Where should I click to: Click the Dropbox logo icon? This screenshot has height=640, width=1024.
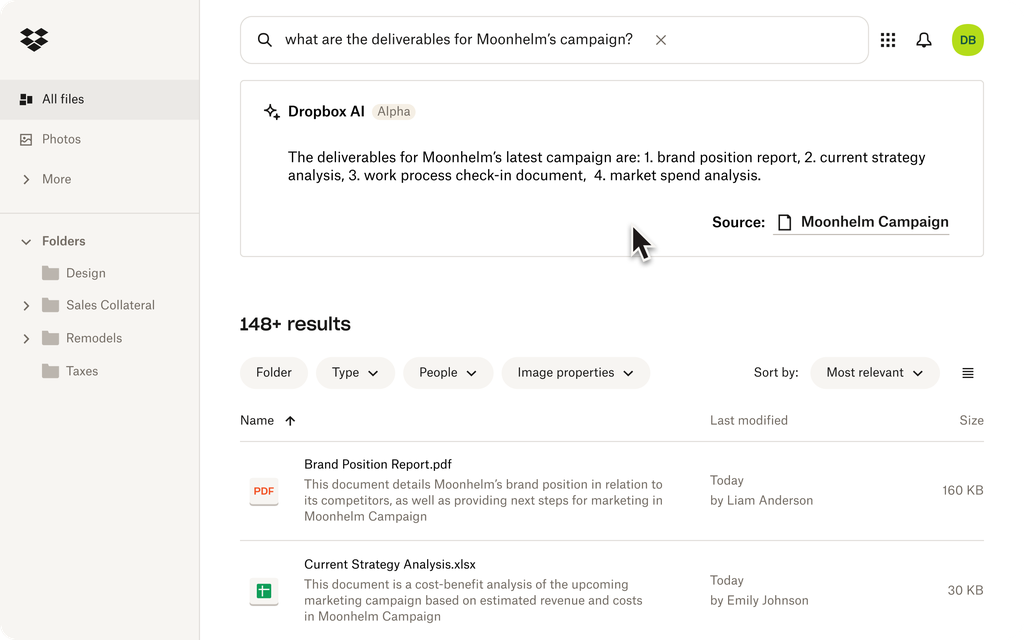click(33, 40)
